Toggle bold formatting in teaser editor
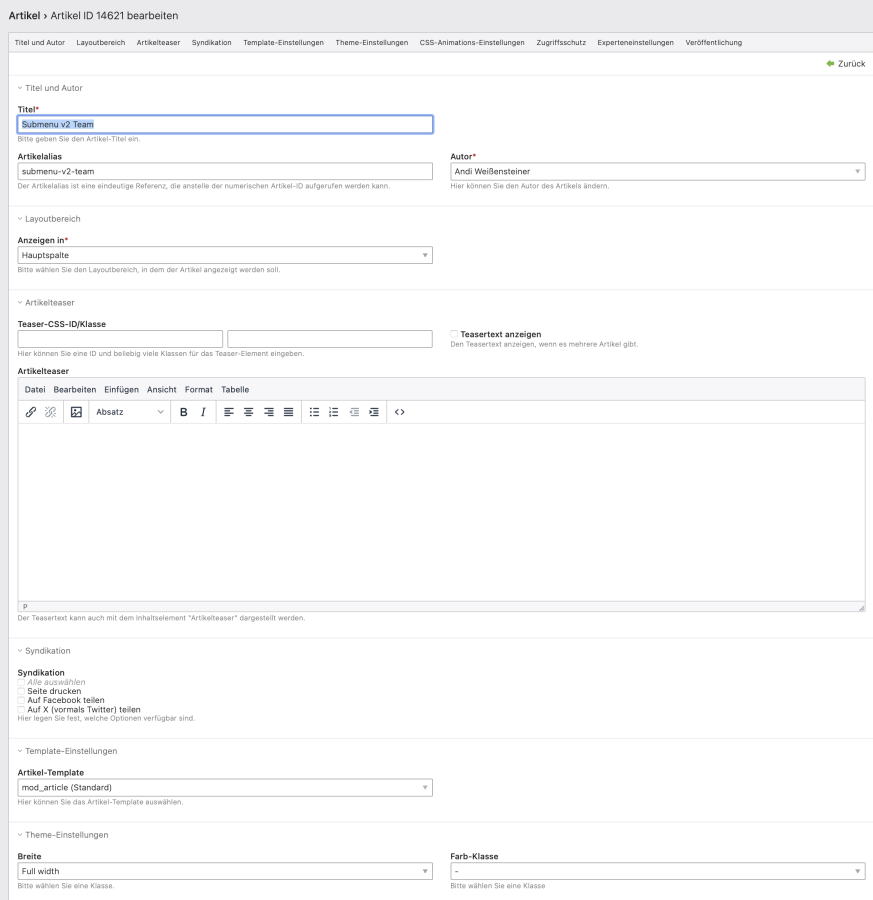Screen dimensions: 873x900 (184, 412)
